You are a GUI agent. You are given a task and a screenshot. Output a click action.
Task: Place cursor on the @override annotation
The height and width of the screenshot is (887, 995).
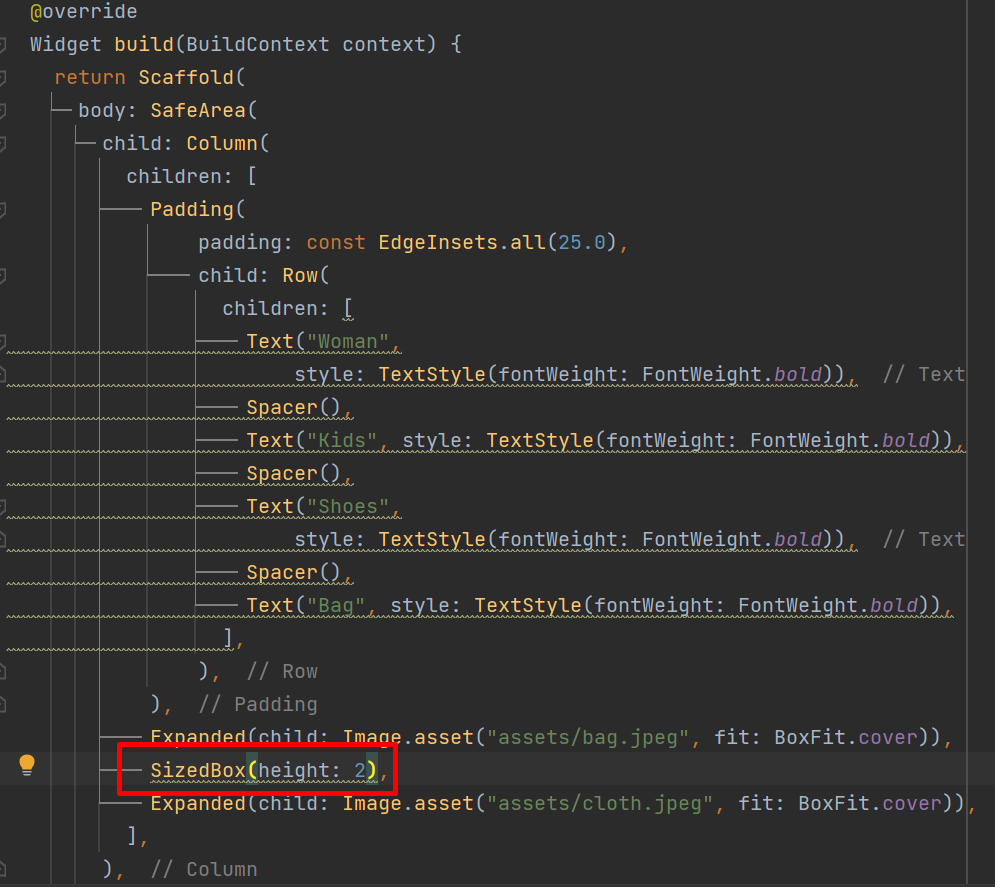pos(84,11)
